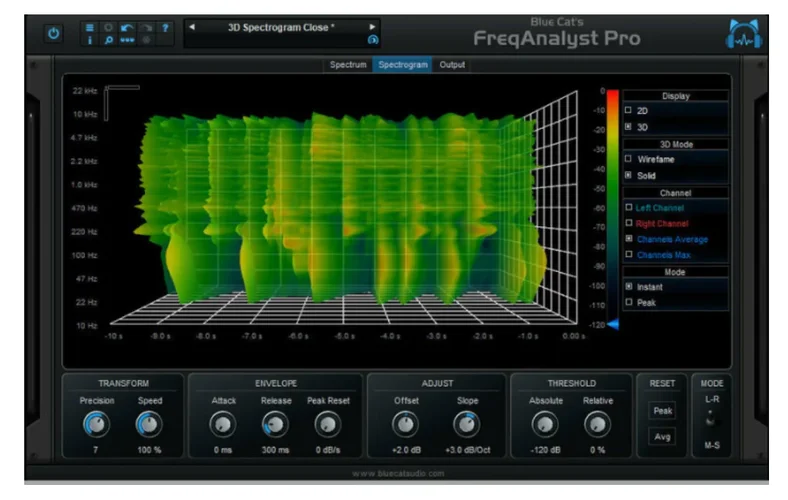Image resolution: width=788 pixels, height=500 pixels.
Task: Go to the next preset arrow
Action: click(373, 27)
